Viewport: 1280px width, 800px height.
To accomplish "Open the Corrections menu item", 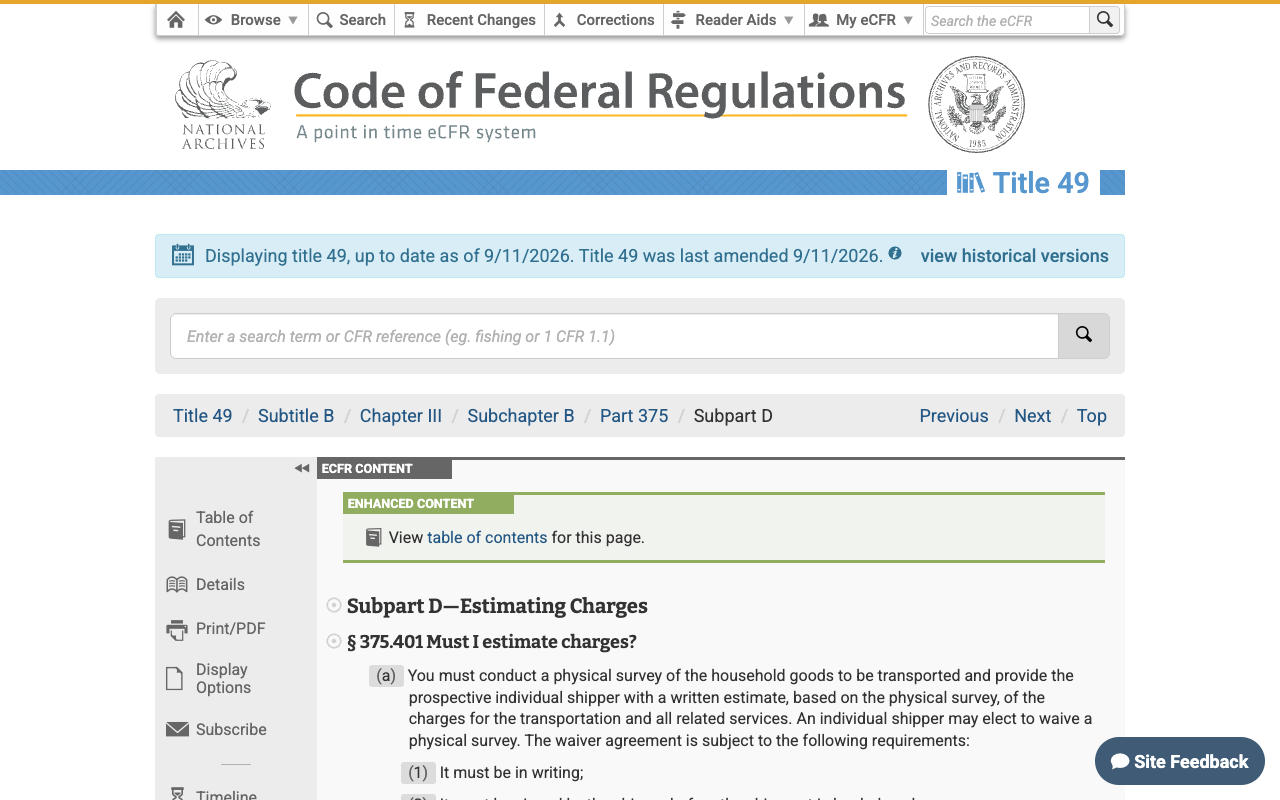I will pyautogui.click(x=604, y=20).
